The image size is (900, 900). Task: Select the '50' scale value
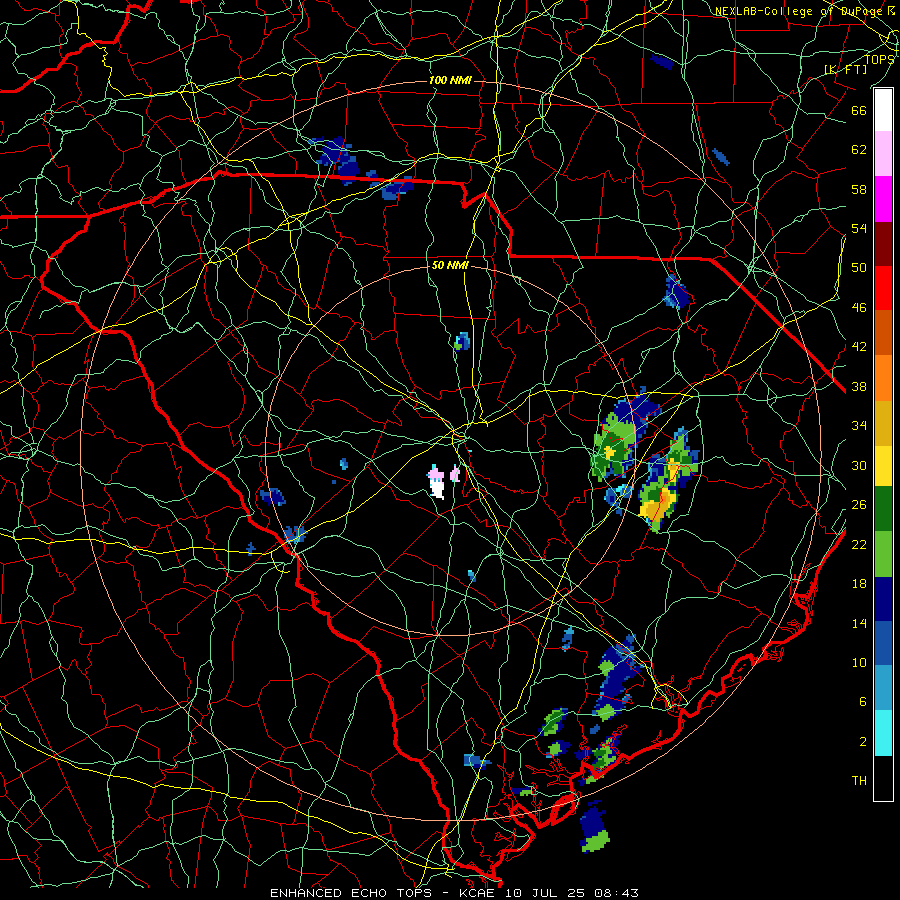click(x=859, y=268)
